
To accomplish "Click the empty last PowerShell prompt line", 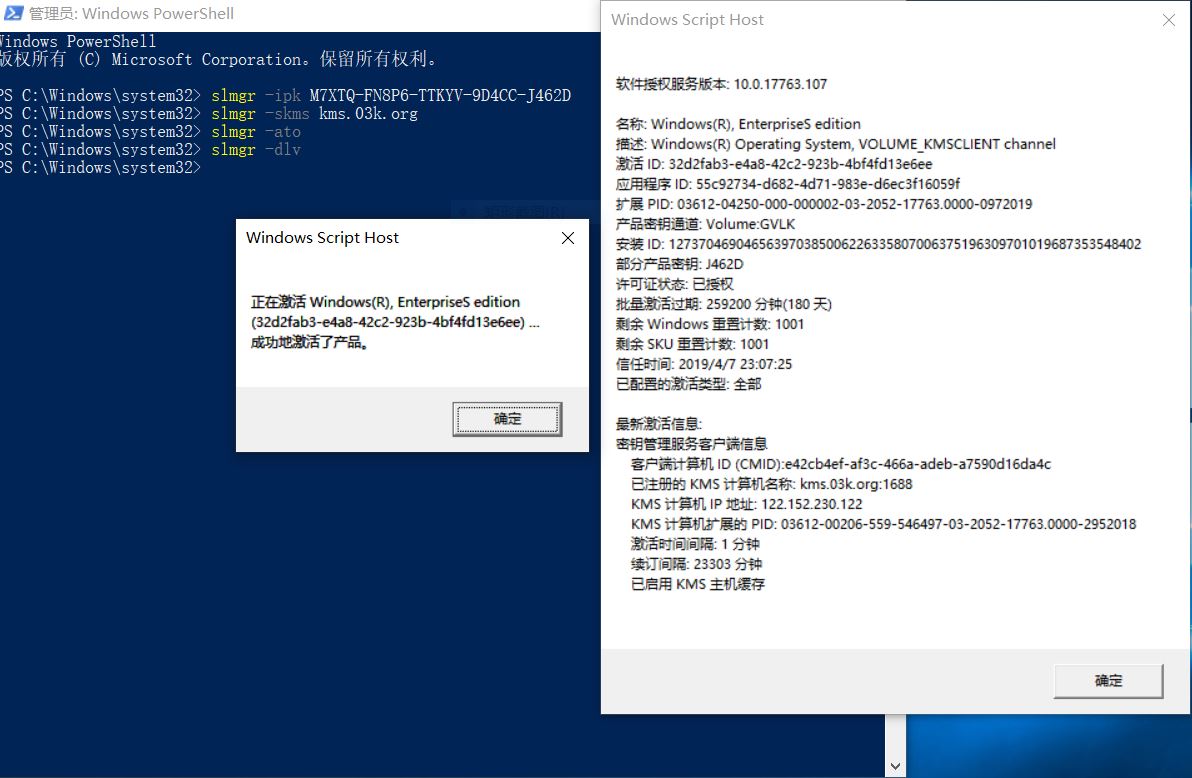I will coord(101,168).
